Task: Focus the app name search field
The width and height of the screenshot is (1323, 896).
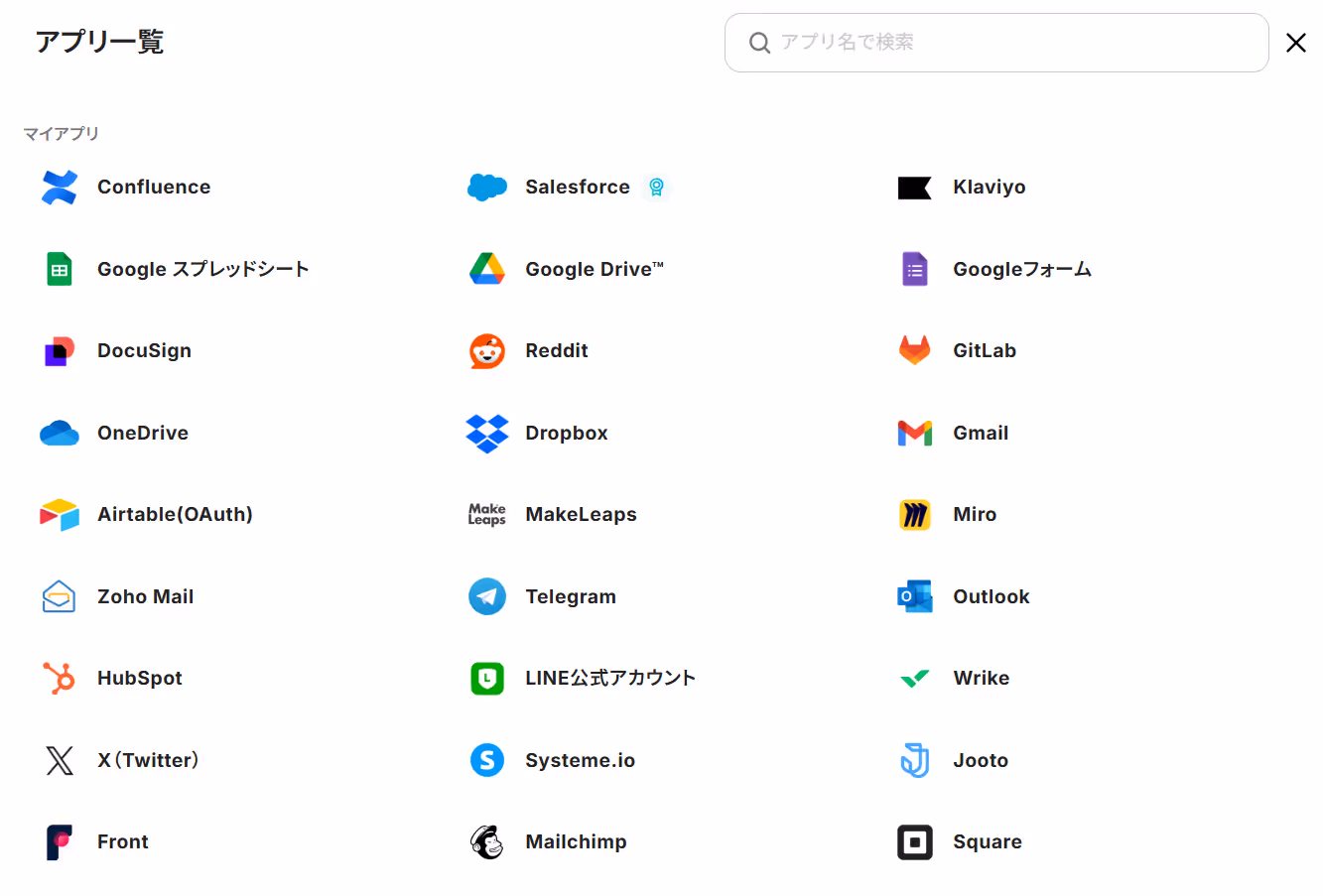Action: pos(996,43)
